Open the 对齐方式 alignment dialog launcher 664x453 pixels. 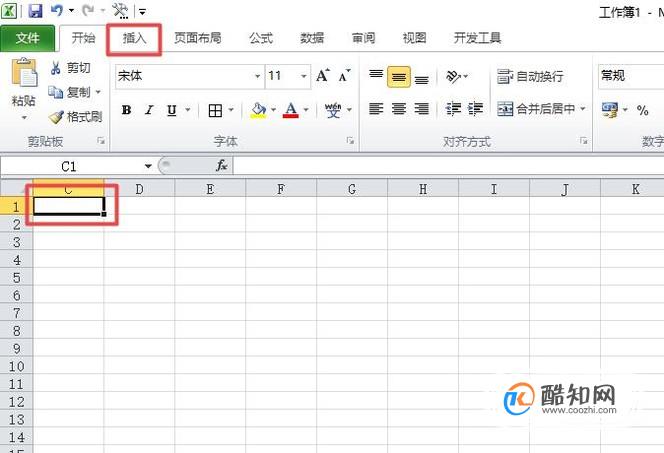[584, 141]
